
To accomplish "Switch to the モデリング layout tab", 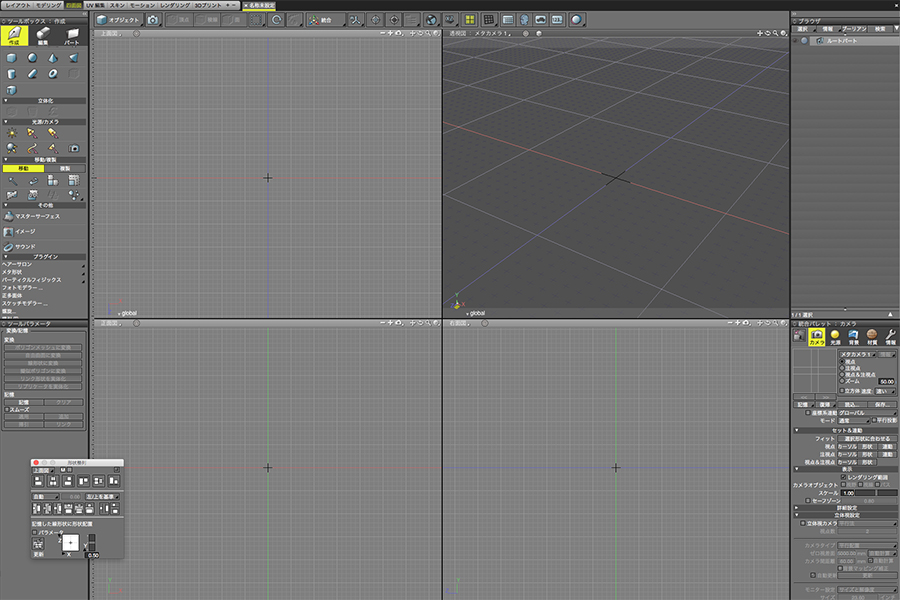I will [x=50, y=5].
